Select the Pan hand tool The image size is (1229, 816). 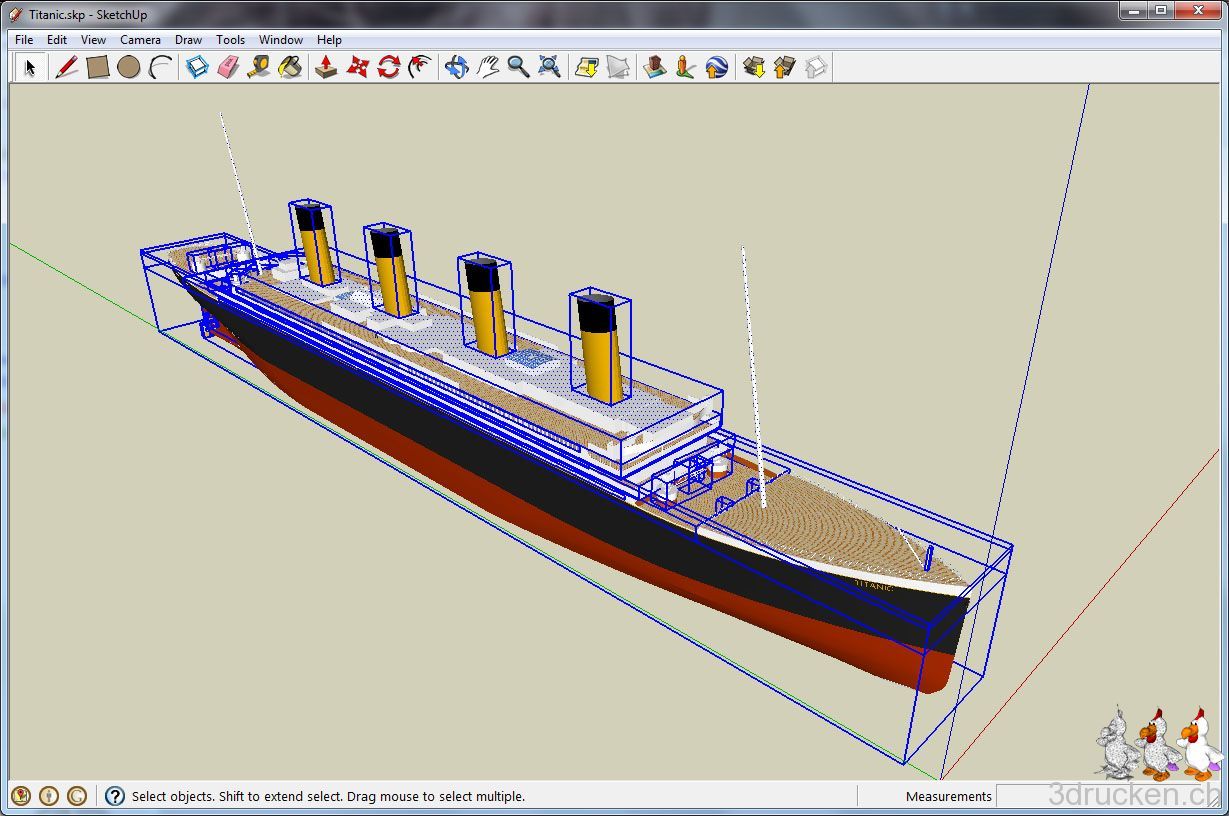(x=487, y=67)
